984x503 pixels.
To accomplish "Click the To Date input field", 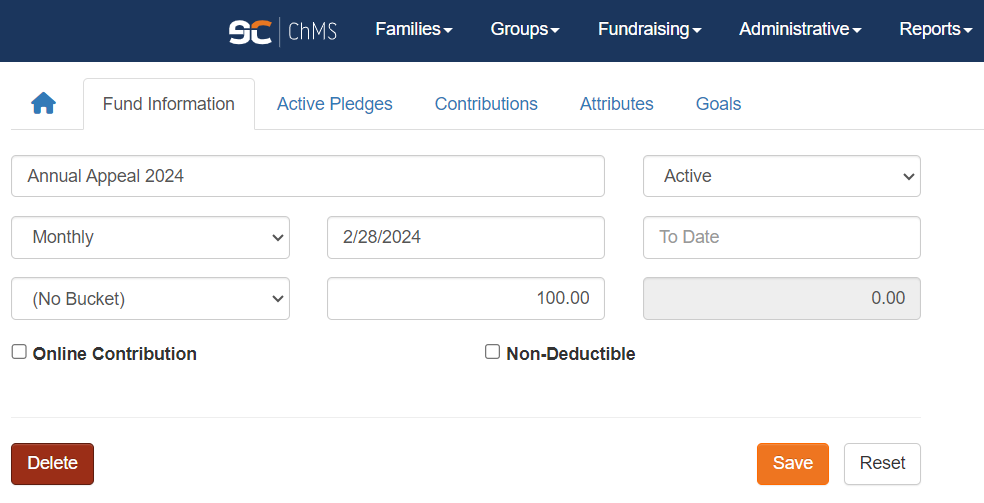I will [x=782, y=238].
